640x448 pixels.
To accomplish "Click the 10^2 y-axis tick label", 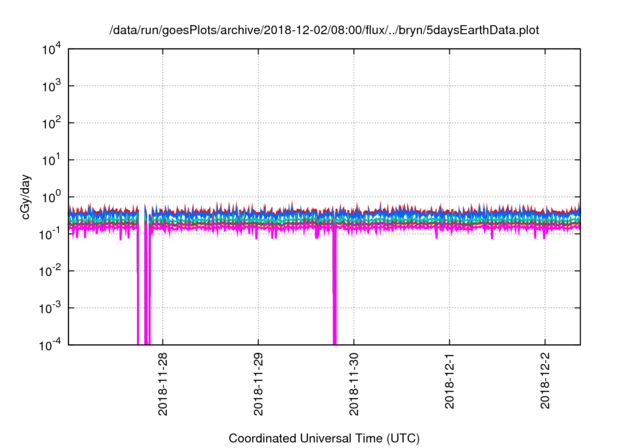I will pos(51,124).
